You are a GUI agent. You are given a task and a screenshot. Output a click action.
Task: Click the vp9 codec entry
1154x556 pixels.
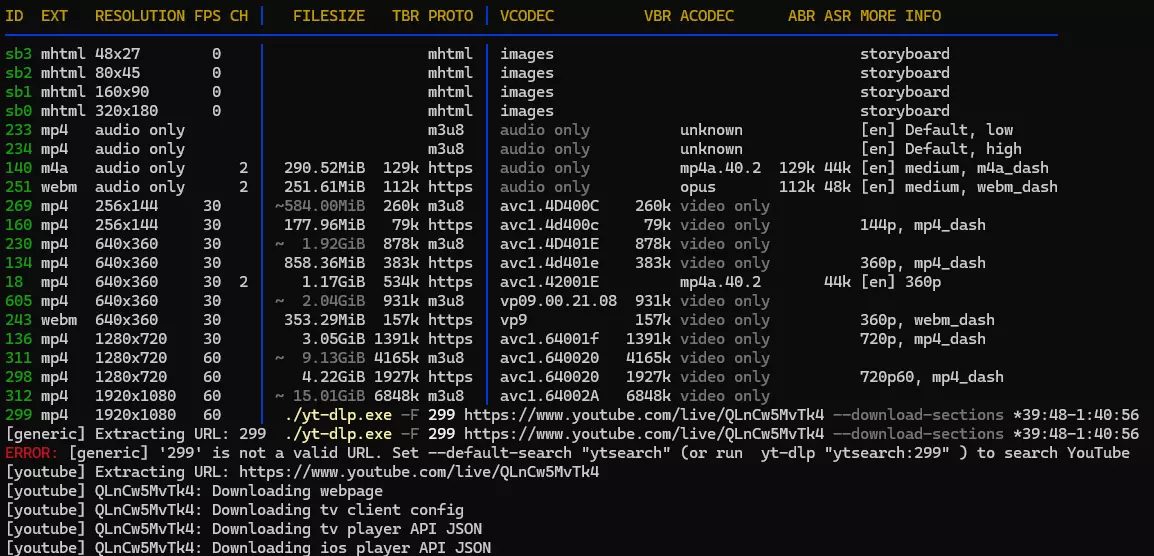pyautogui.click(x=514, y=320)
